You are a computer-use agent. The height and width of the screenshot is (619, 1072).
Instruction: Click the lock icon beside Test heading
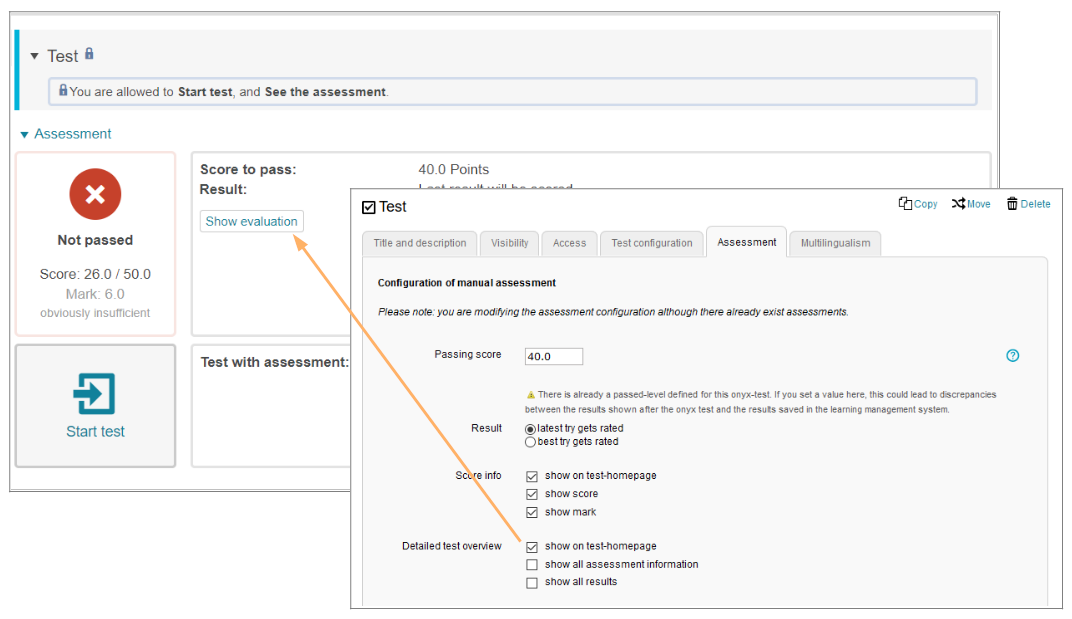tap(89, 54)
